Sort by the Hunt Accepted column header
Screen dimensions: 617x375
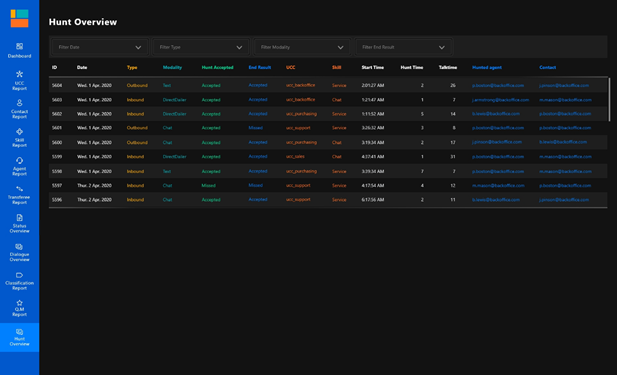217,68
